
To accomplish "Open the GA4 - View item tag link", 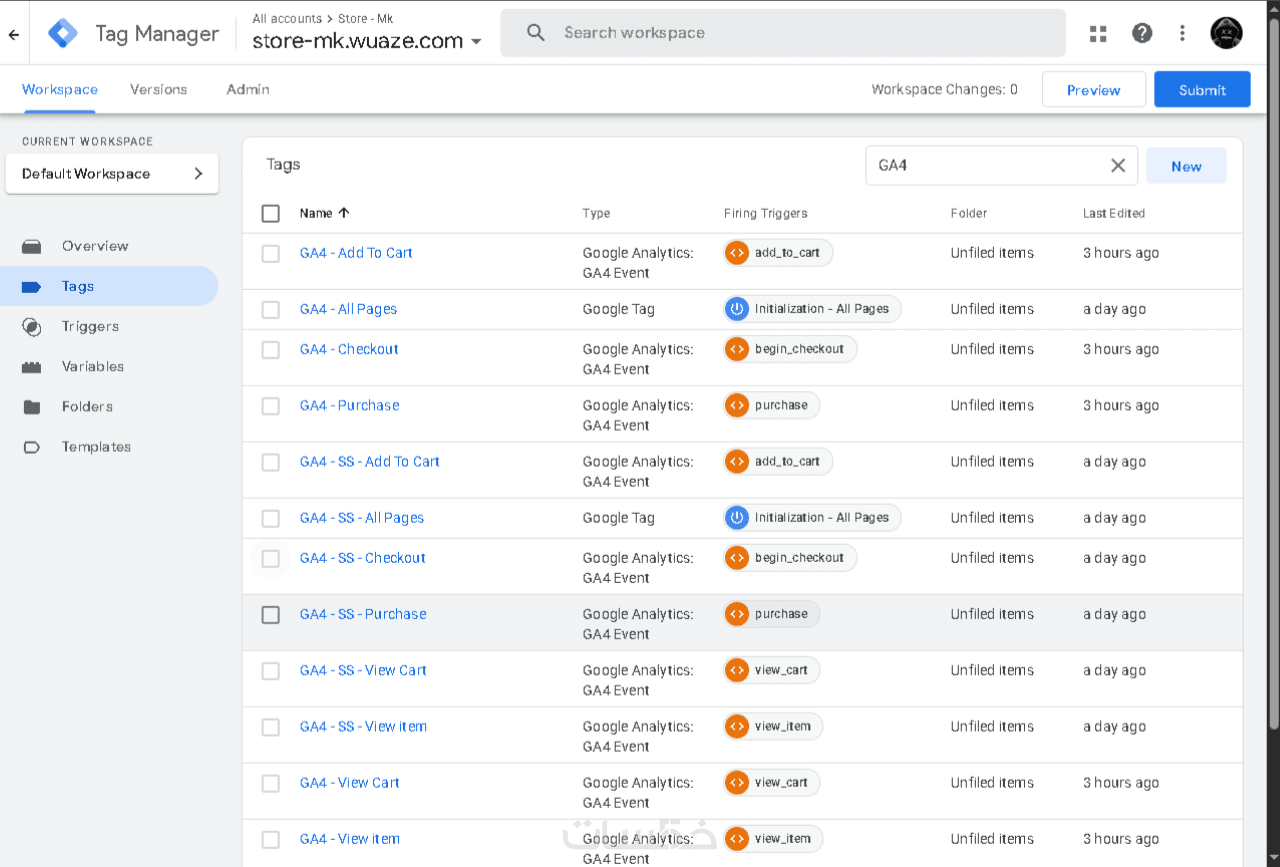I will point(350,839).
